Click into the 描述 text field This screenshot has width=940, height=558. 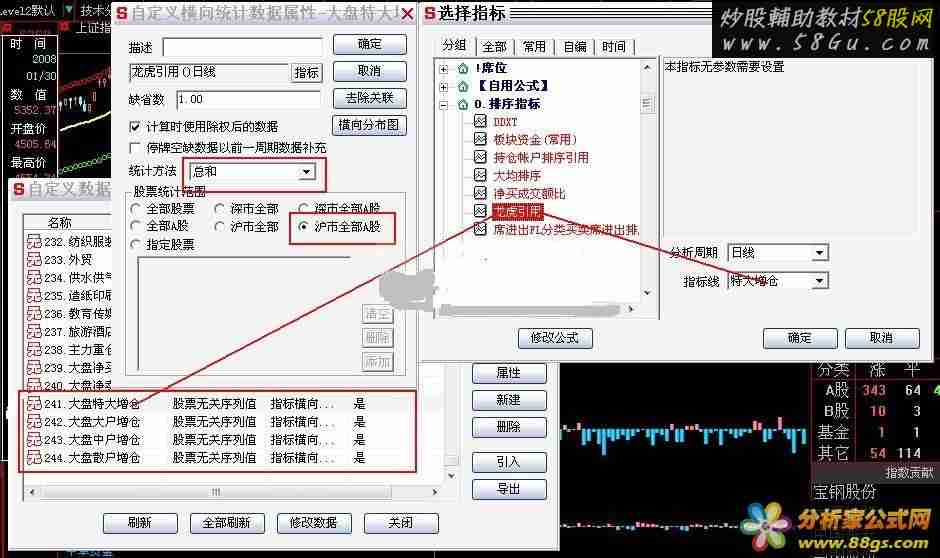coord(242,47)
